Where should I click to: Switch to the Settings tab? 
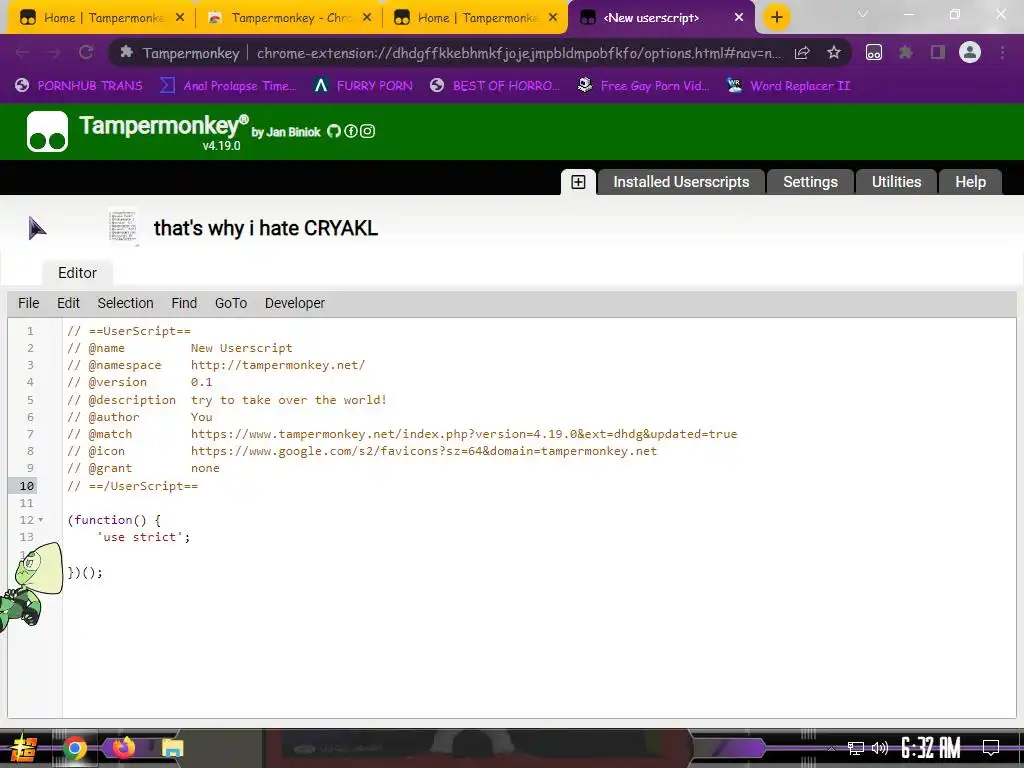[810, 182]
